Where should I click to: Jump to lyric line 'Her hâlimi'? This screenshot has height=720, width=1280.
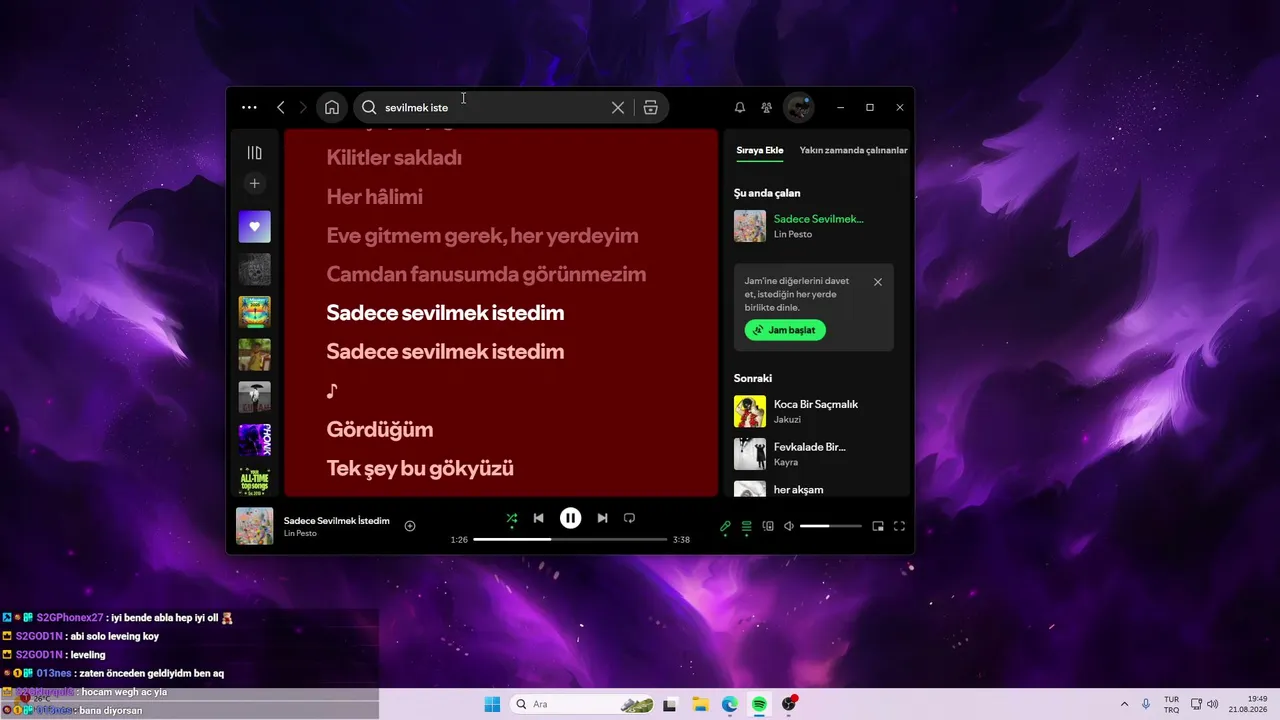(x=374, y=196)
